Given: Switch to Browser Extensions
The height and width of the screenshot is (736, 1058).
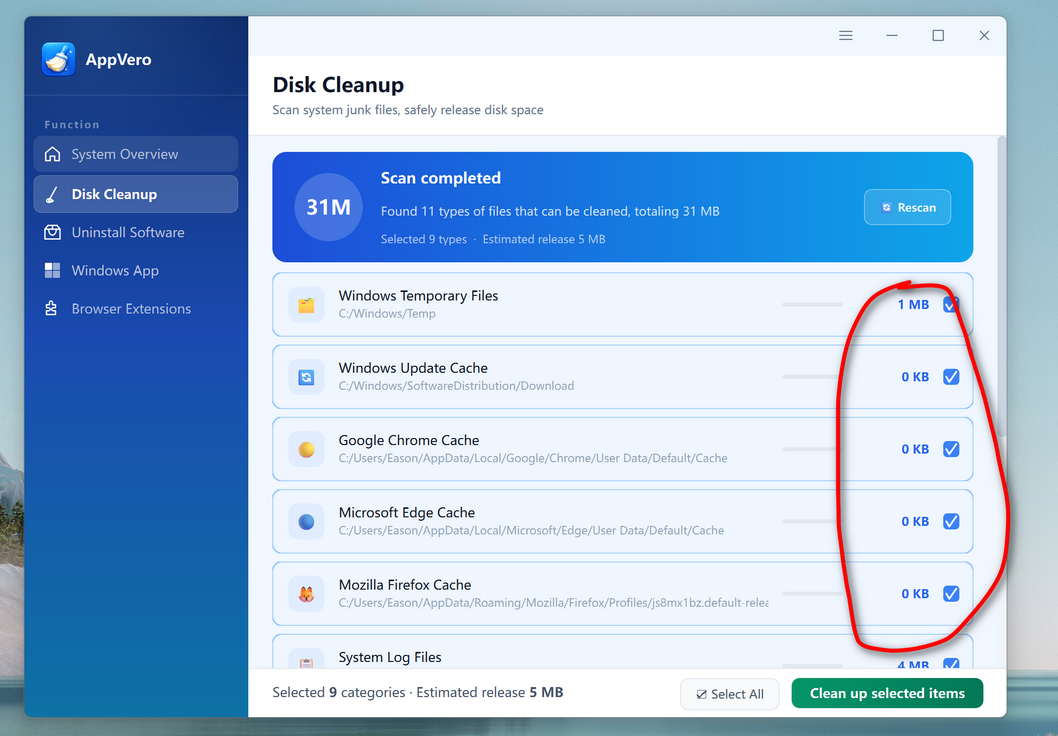Looking at the screenshot, I should (x=136, y=308).
